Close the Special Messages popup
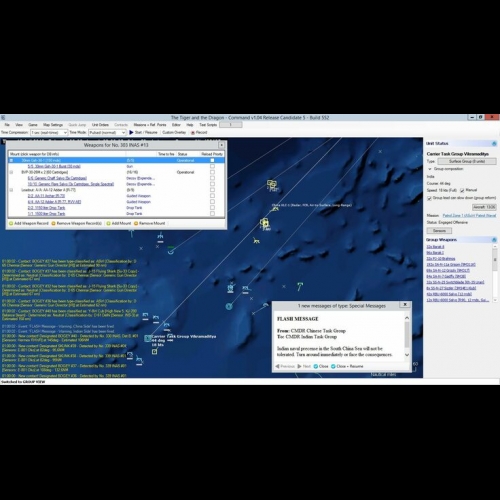This screenshot has height=500, width=500. [x=405, y=305]
